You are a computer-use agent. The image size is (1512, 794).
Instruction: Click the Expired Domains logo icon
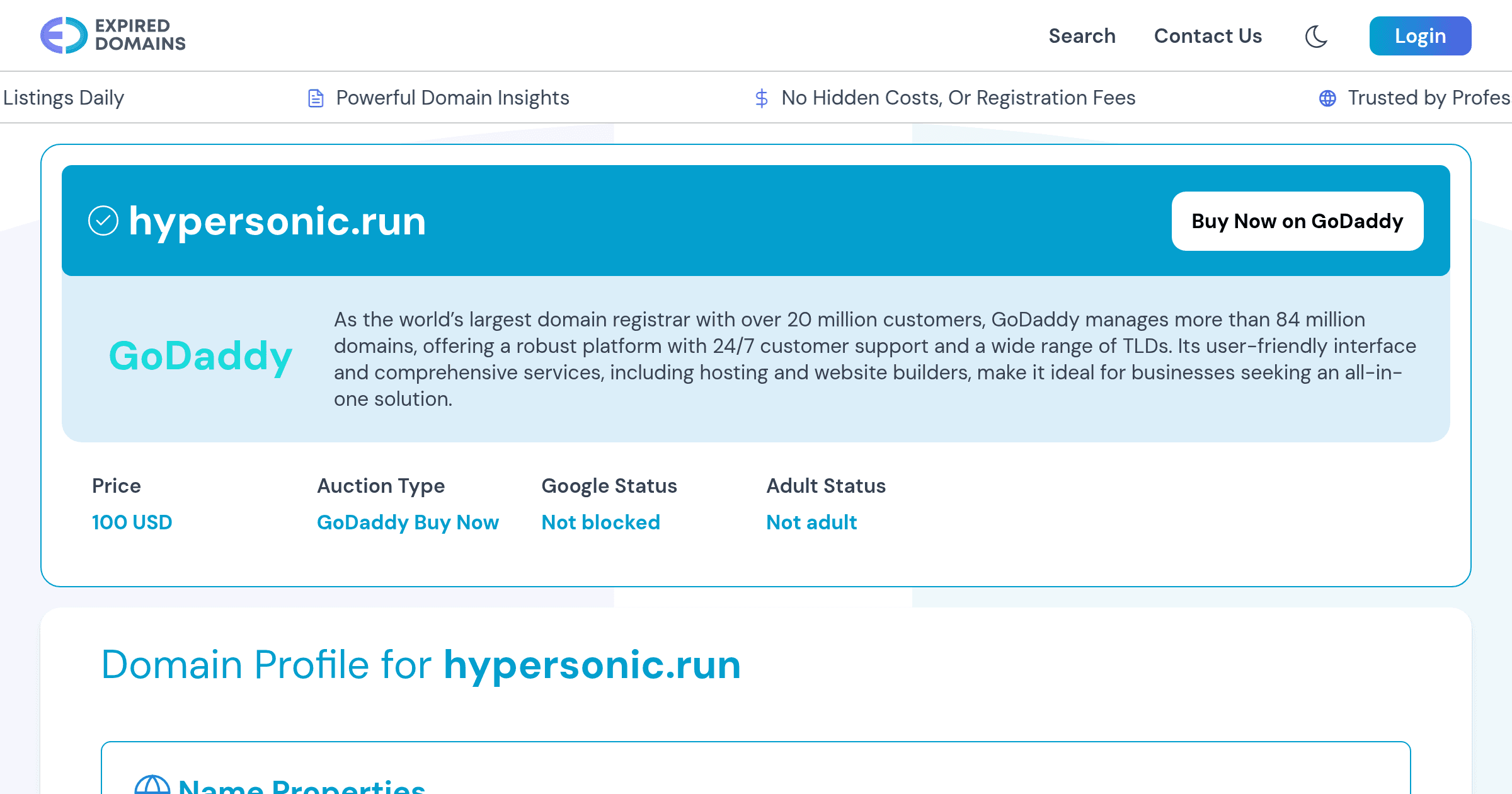click(x=64, y=35)
